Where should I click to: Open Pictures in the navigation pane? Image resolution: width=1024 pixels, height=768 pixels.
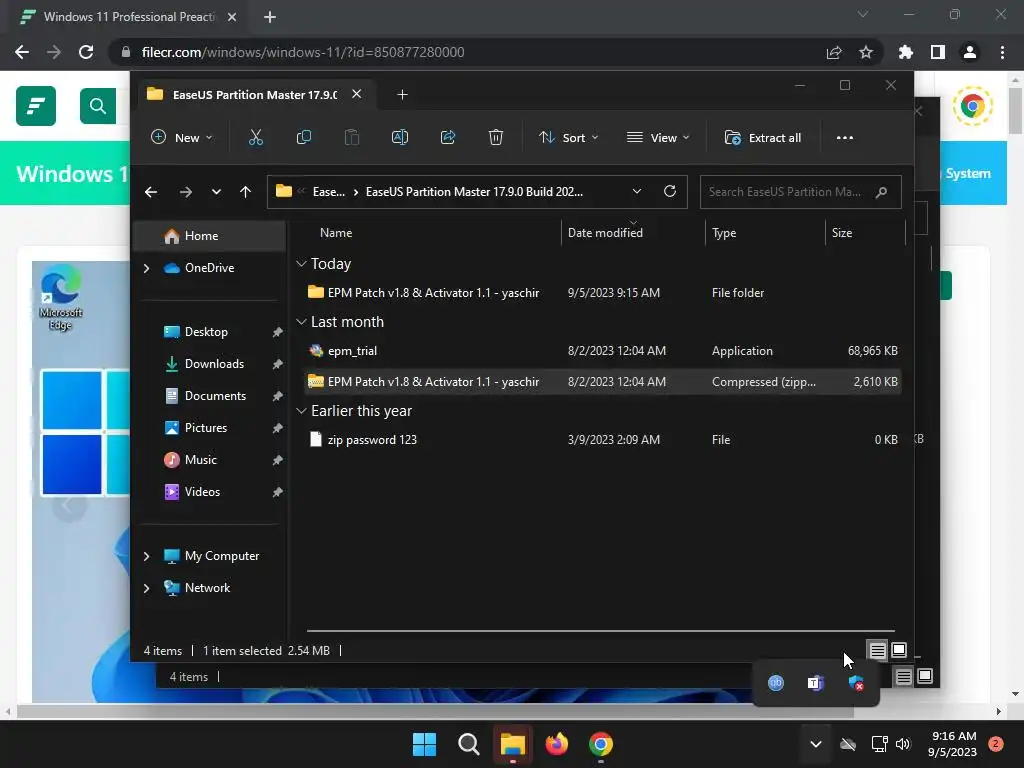coord(206,428)
